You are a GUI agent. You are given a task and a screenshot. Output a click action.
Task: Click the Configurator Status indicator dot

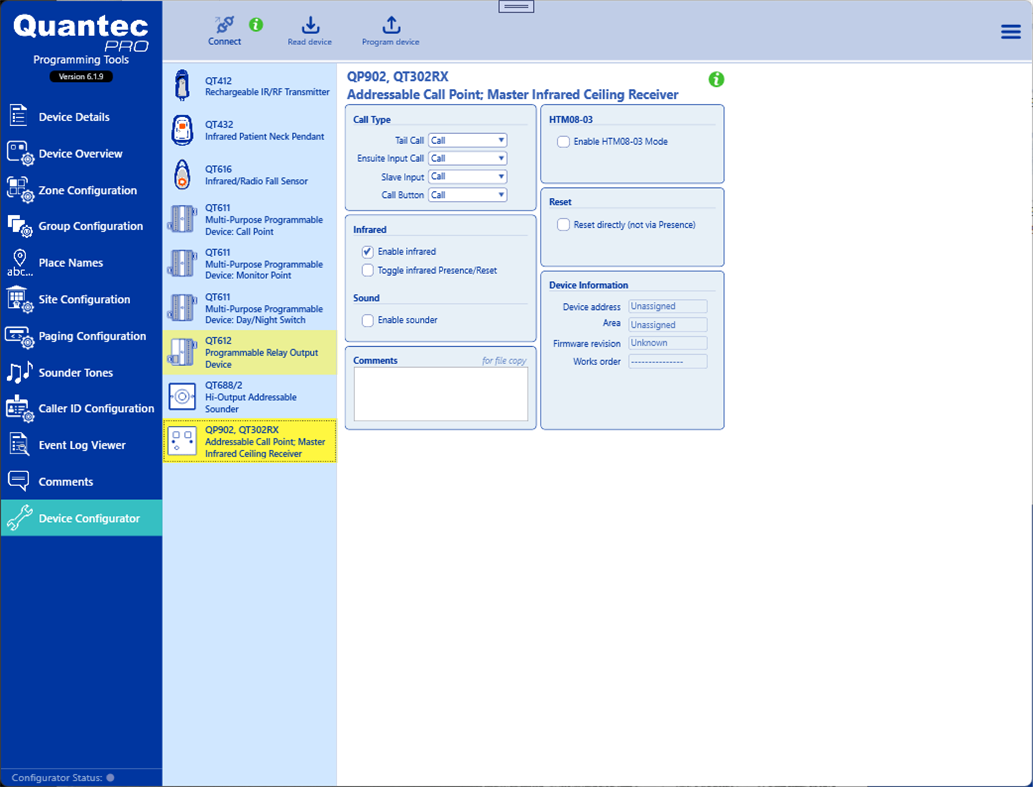pos(110,777)
